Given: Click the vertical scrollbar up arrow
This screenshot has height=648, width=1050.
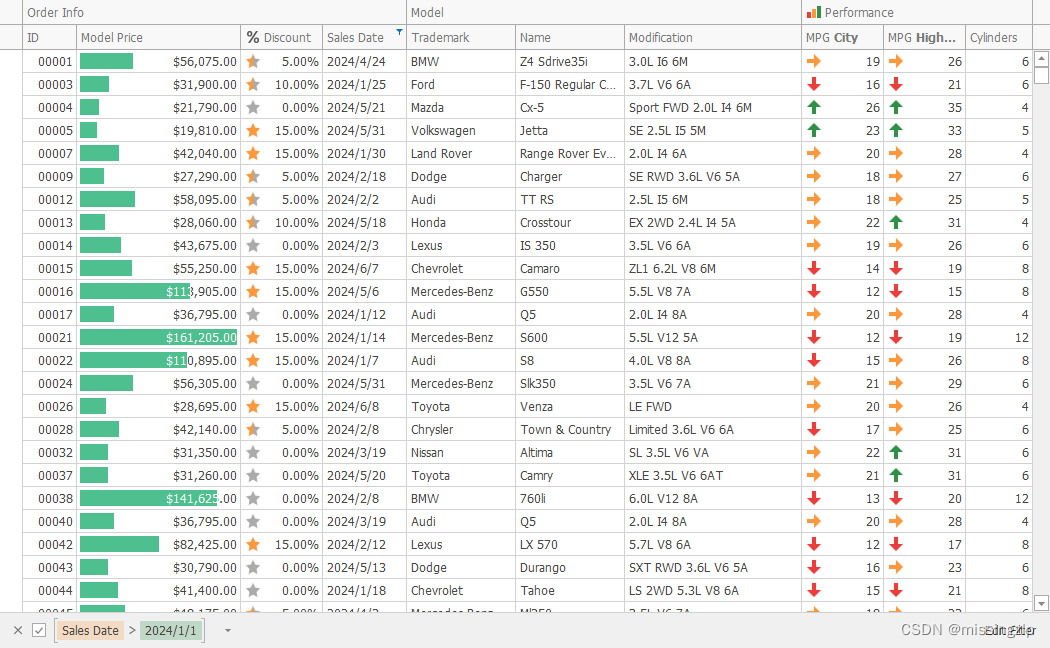Looking at the screenshot, I should pyautogui.click(x=1041, y=59).
